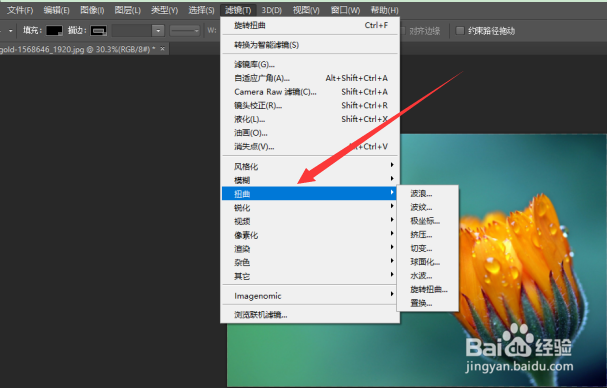Open 液化(L)... liquify filter
The height and width of the screenshot is (388, 607).
(x=310, y=119)
